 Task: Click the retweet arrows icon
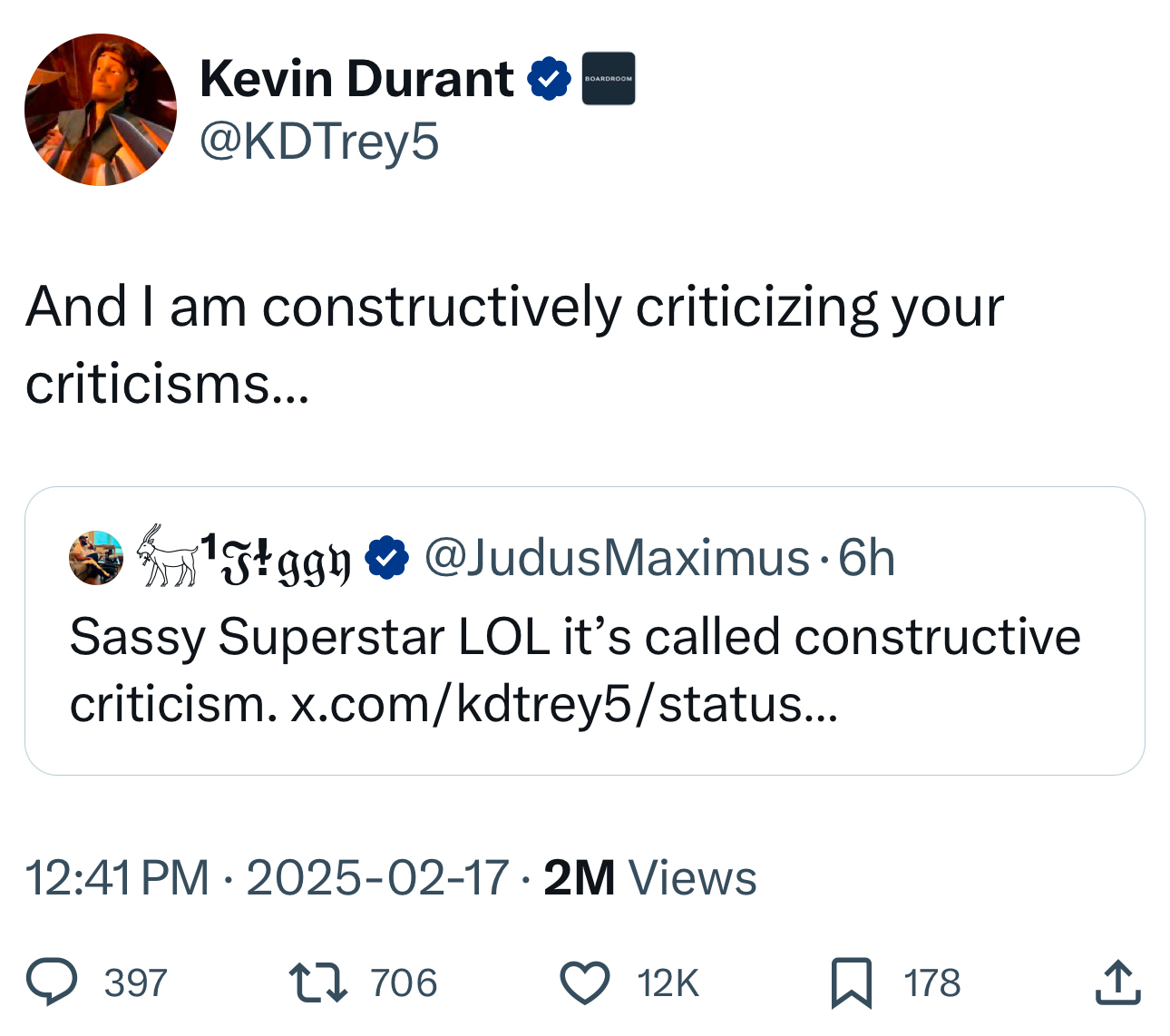[317, 983]
